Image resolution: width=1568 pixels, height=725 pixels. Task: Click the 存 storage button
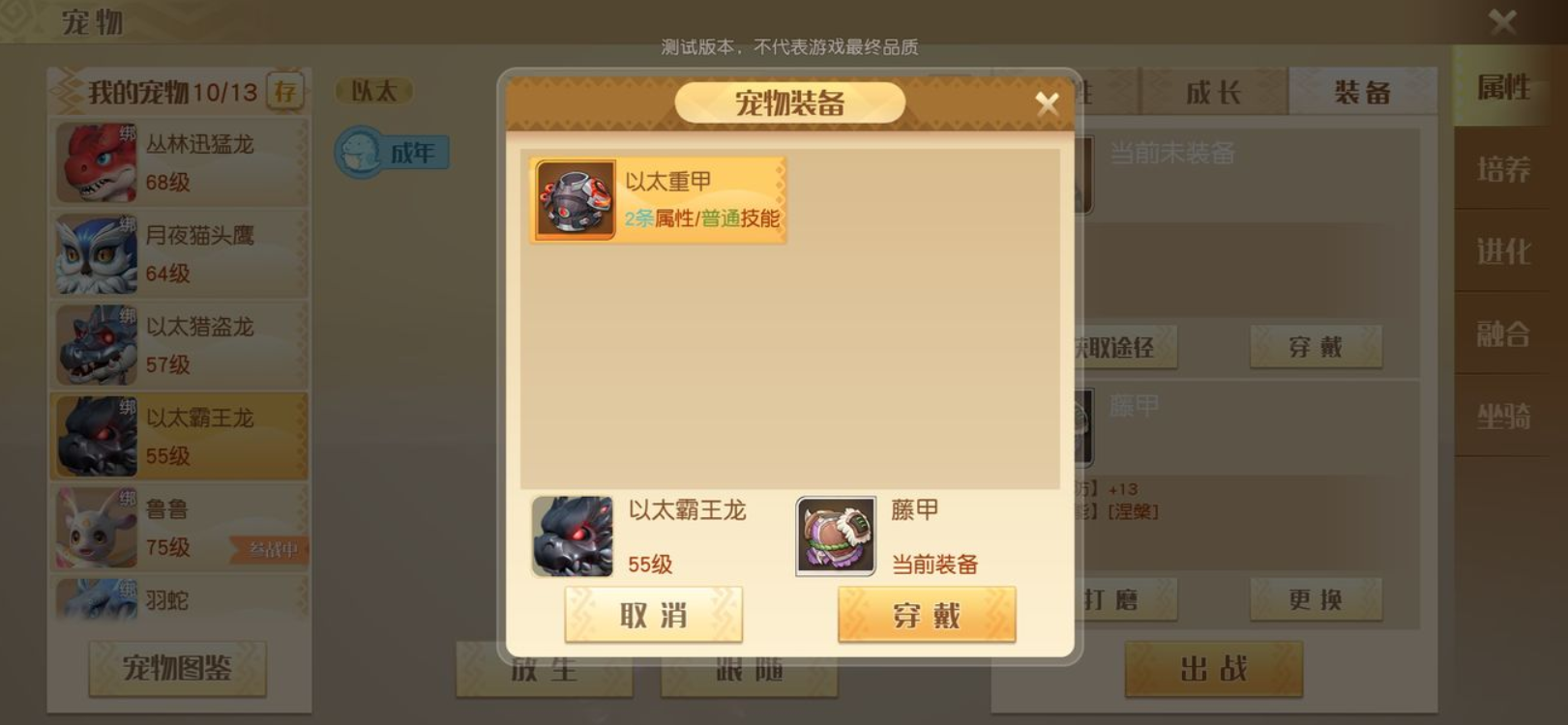pos(284,92)
